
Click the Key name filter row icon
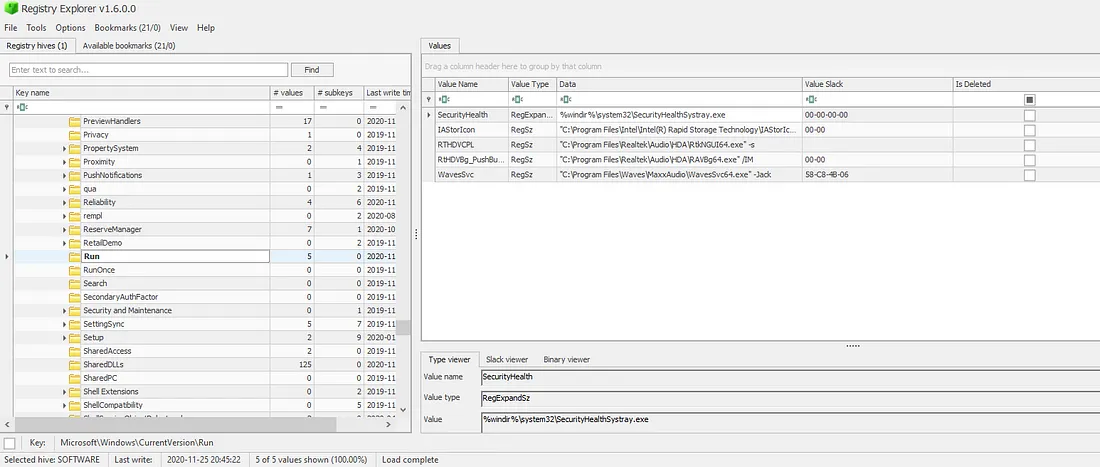point(22,107)
